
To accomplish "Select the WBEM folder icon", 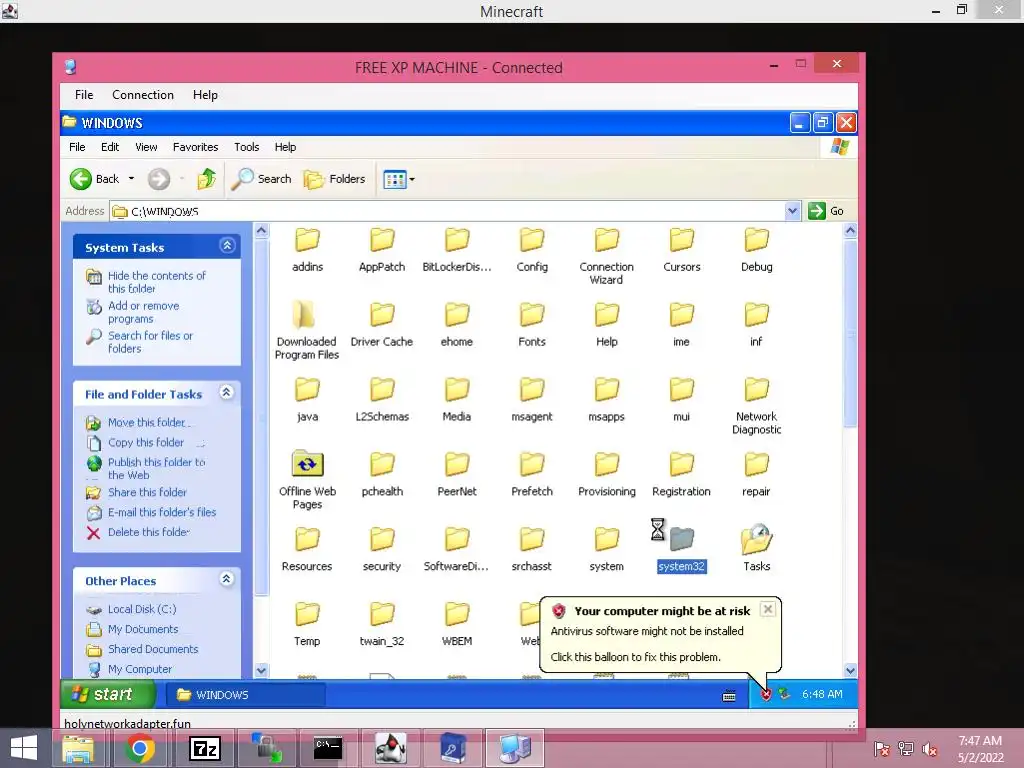I will [x=456, y=615].
